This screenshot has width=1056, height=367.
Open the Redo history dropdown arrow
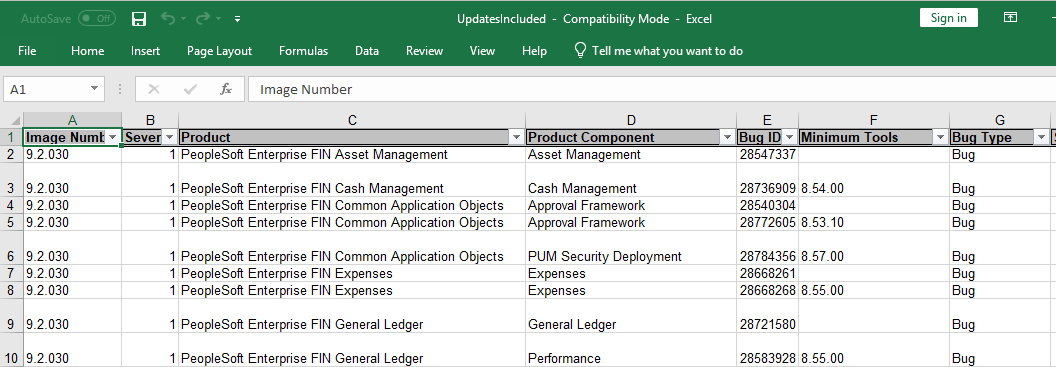pos(218,20)
